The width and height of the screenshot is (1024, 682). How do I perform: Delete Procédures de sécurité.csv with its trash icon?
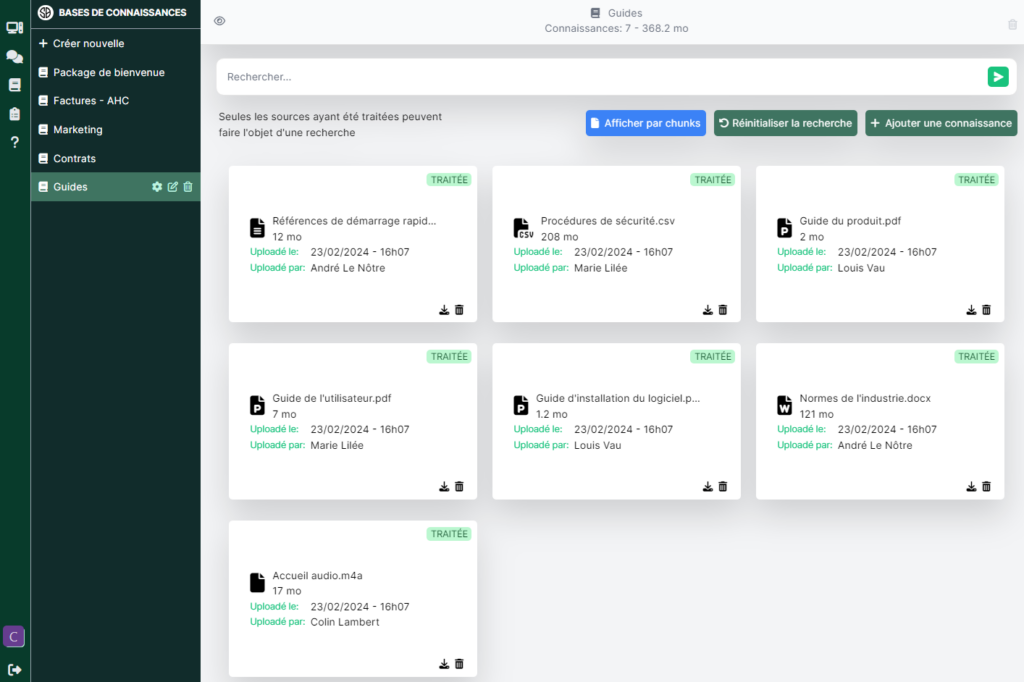(x=723, y=310)
